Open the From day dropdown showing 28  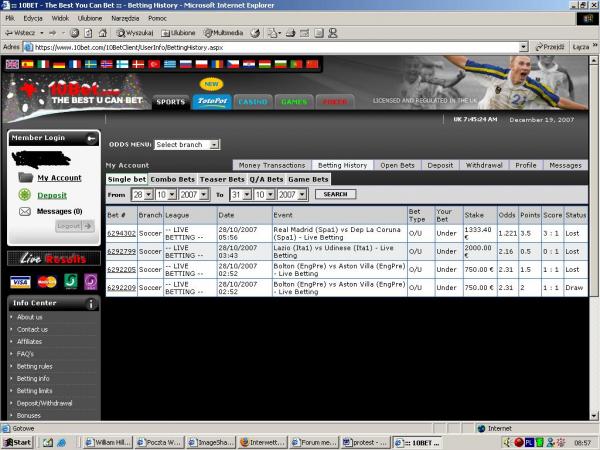click(x=142, y=194)
